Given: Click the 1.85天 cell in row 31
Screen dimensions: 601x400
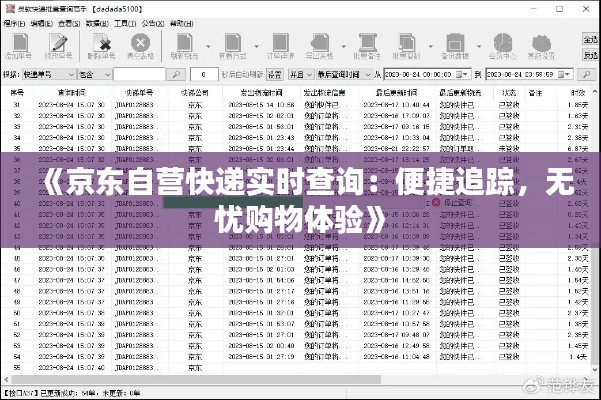Looking at the screenshot, I should pos(578,105).
